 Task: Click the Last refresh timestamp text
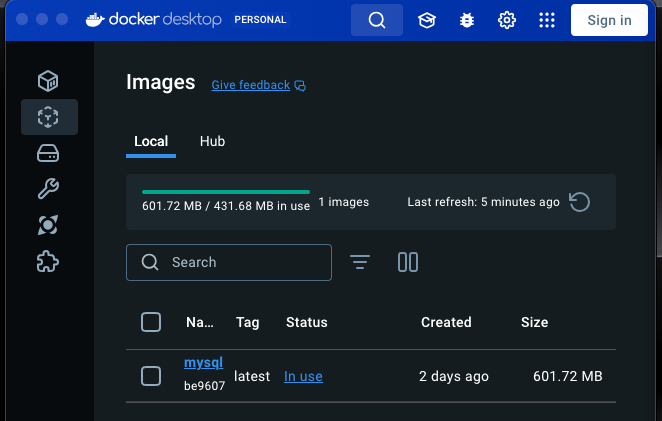[x=483, y=202]
